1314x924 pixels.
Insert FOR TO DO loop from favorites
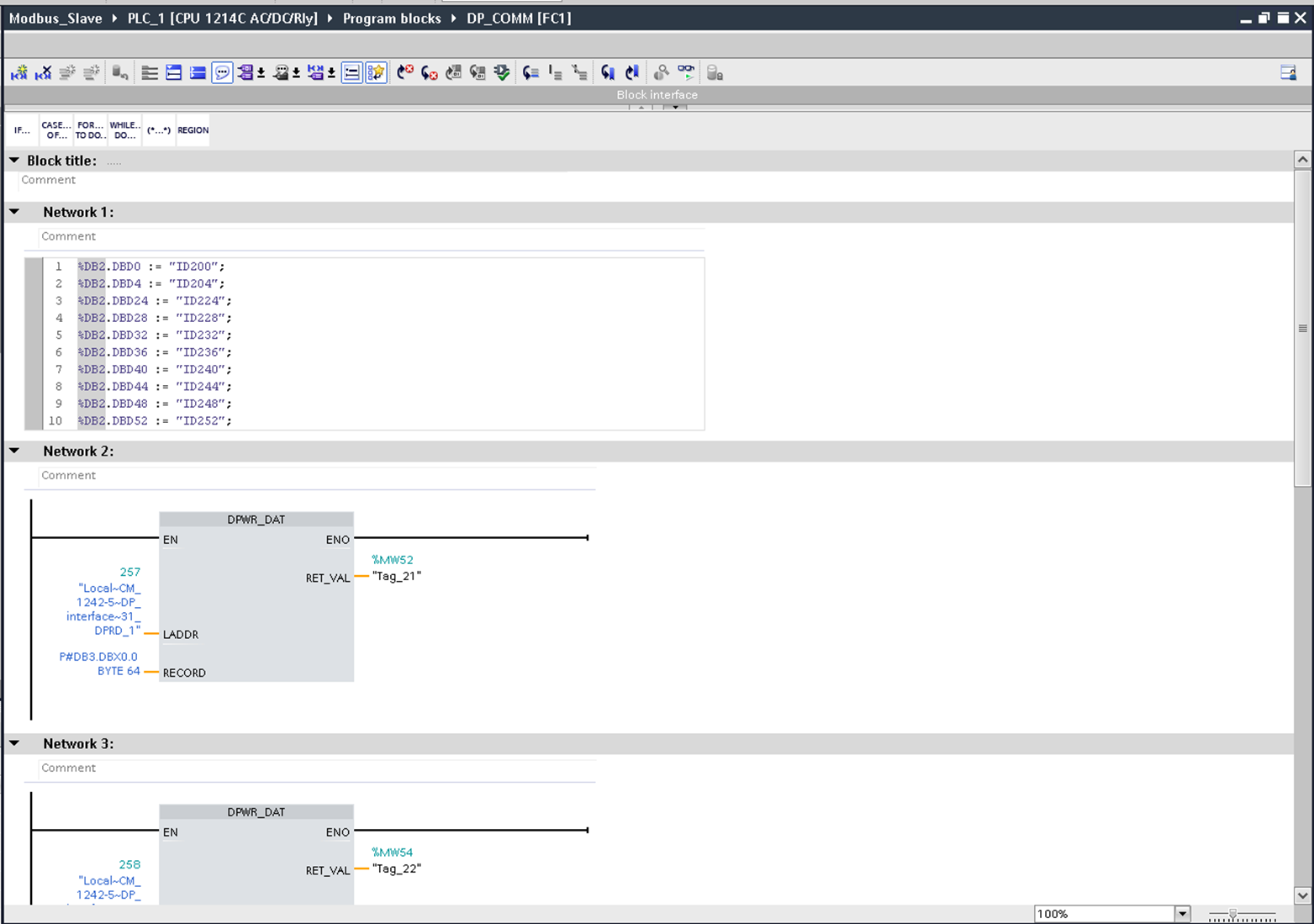[x=91, y=130]
